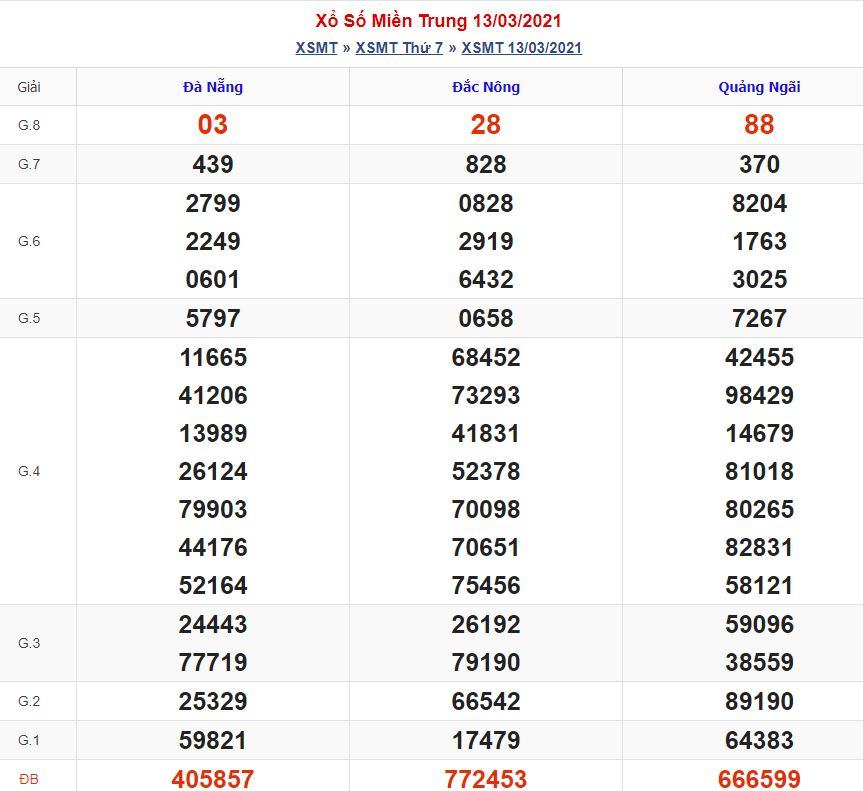Select the G.5 row label
The height and width of the screenshot is (791, 863).
coord(29,318)
